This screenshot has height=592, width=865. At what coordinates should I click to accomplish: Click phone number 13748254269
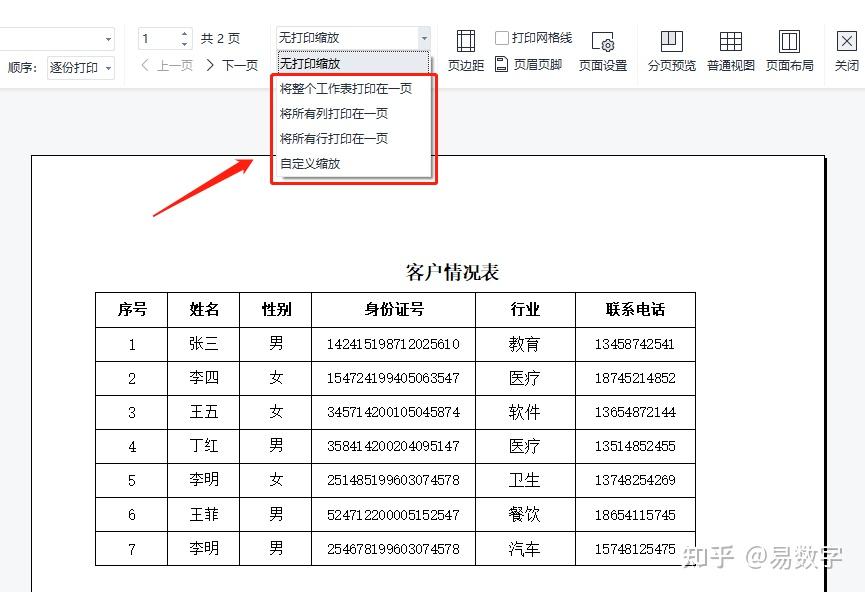pyautogui.click(x=635, y=480)
